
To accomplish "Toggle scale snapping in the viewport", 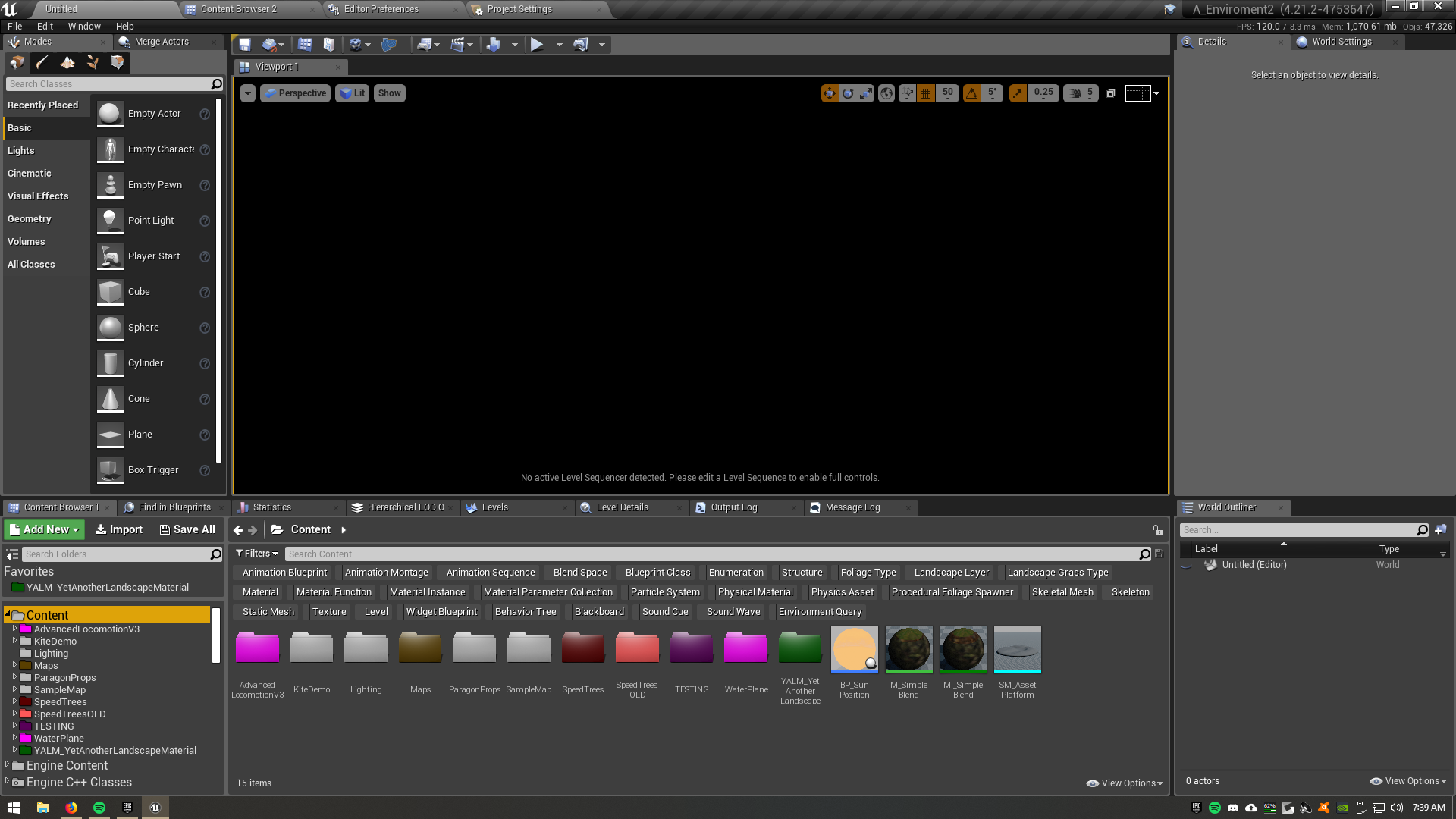I will click(x=1017, y=93).
